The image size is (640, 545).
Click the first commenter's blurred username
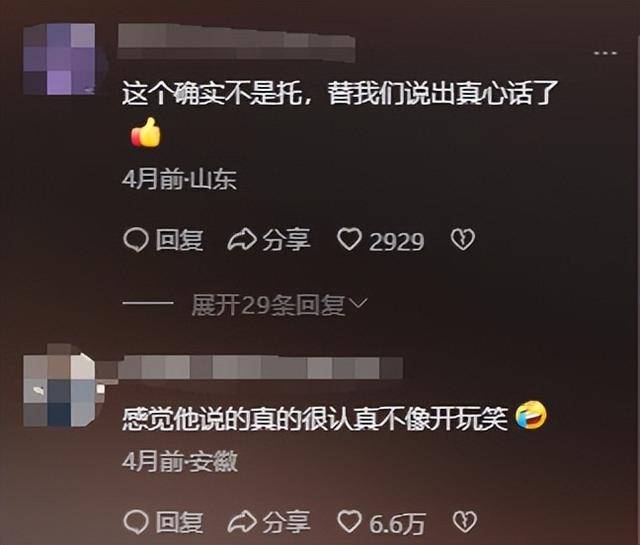tap(236, 42)
